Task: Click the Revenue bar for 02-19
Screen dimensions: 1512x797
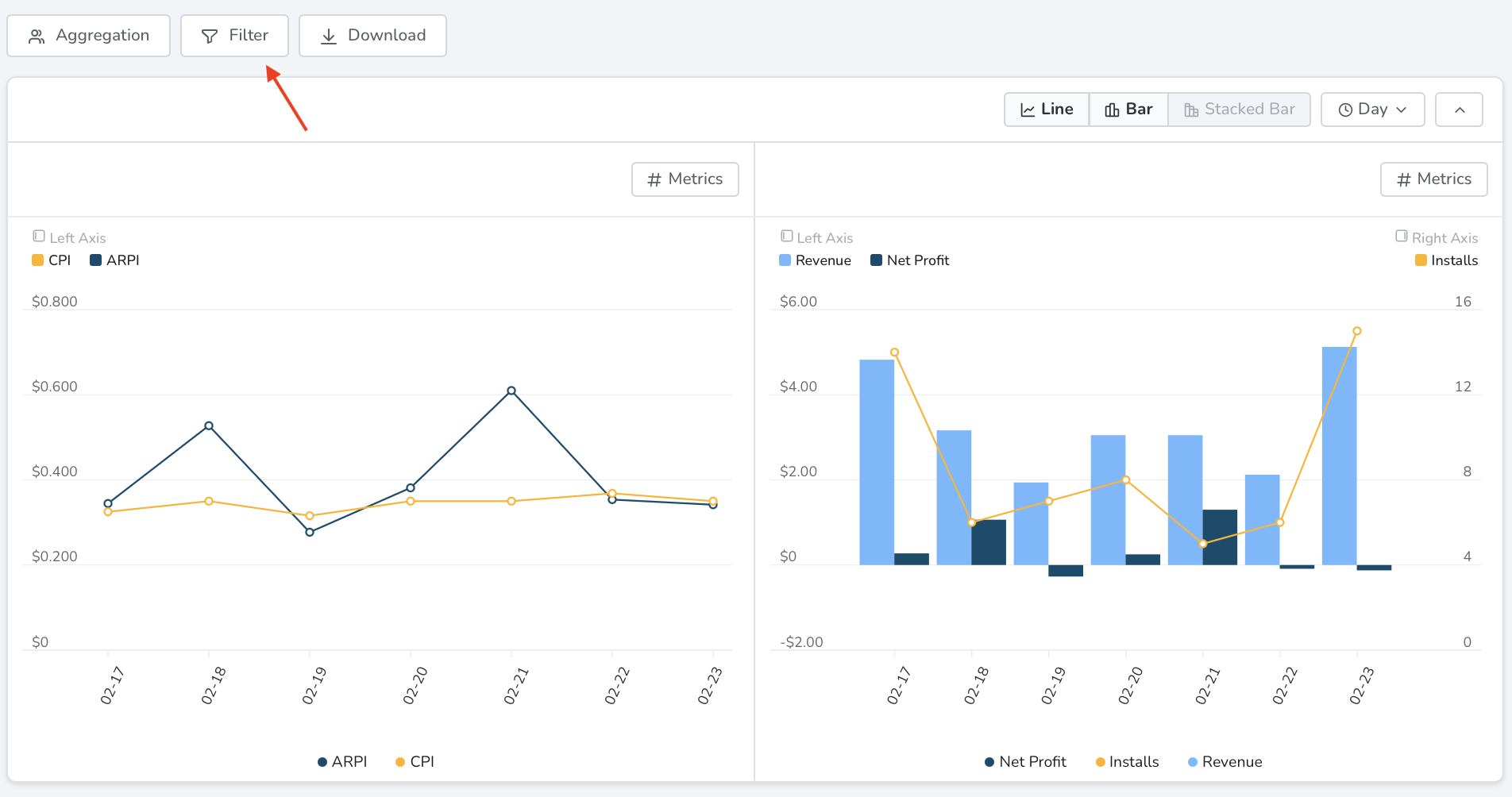Action: pos(1031,524)
